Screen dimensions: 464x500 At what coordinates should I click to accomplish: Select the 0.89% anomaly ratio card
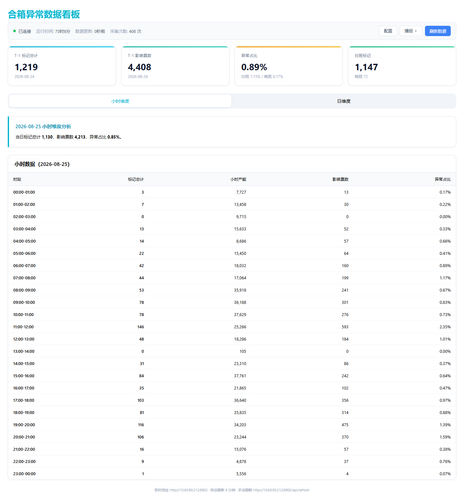289,66
